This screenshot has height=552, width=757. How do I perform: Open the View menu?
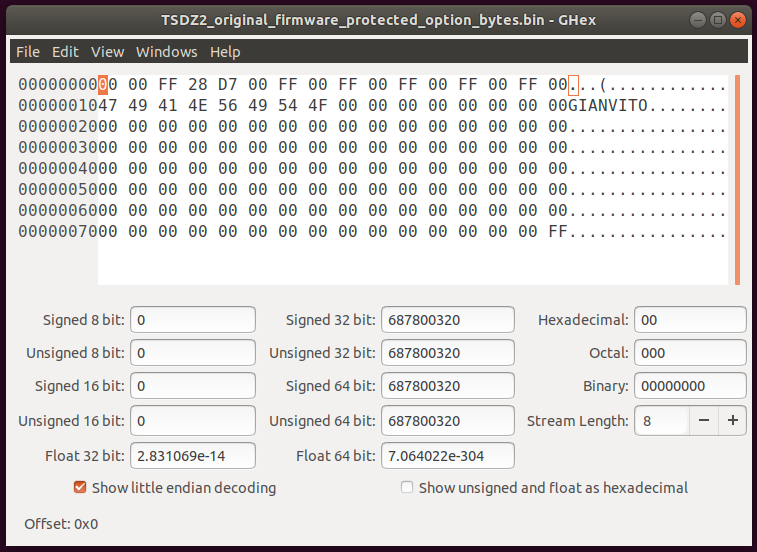108,52
